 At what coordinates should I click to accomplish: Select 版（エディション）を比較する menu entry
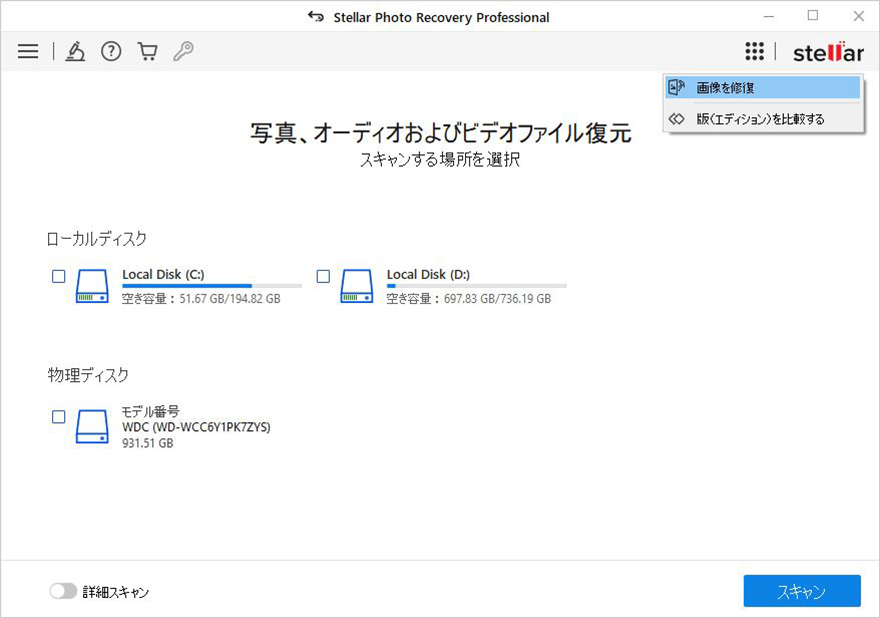click(x=763, y=118)
